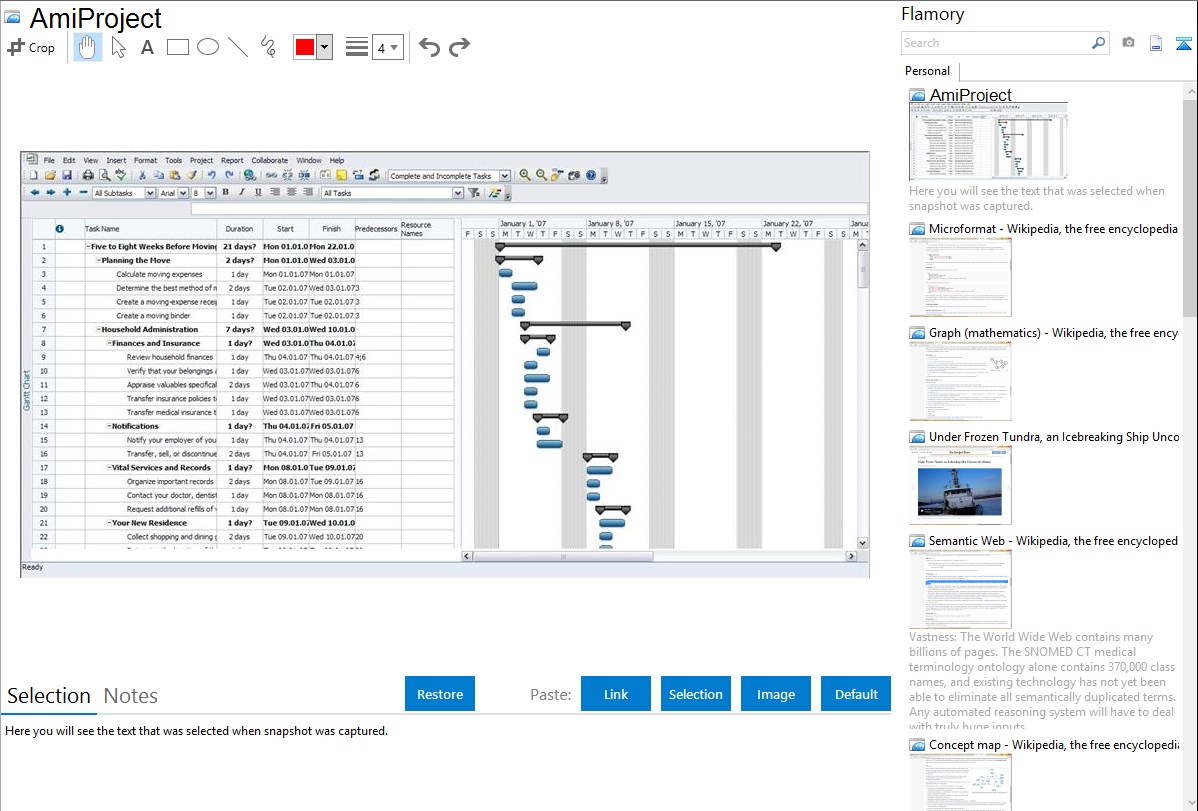Choose the arrow pointer tool
This screenshot has width=1198, height=811.
[118, 47]
